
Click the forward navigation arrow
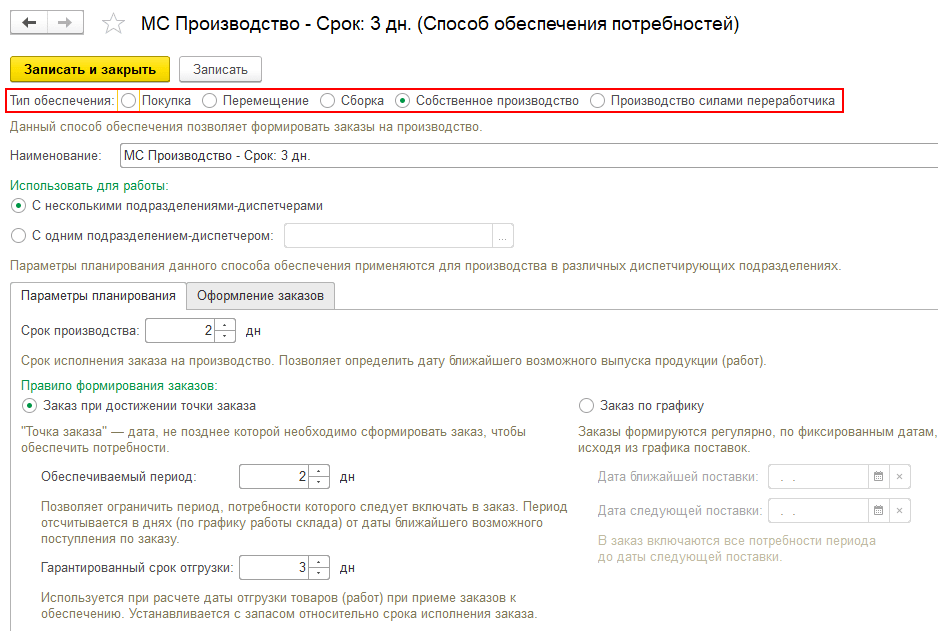point(65,23)
